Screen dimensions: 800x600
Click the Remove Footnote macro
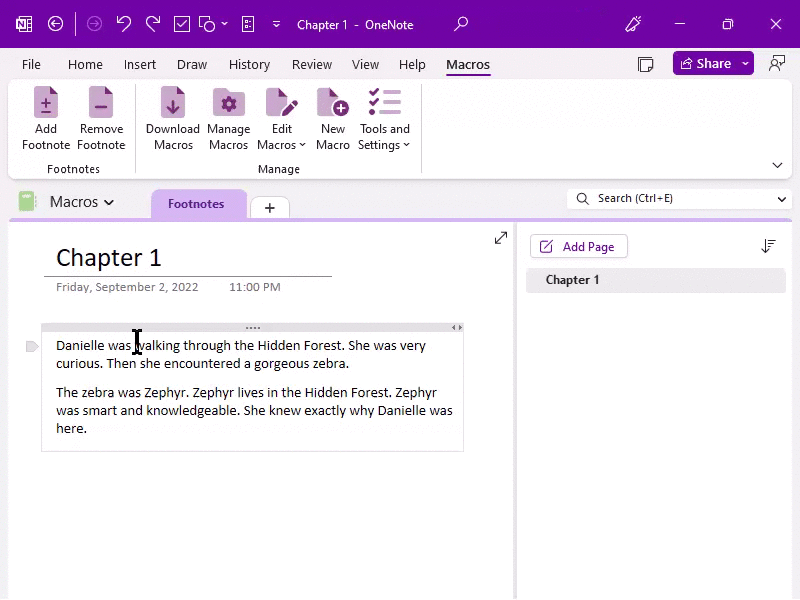(101, 118)
